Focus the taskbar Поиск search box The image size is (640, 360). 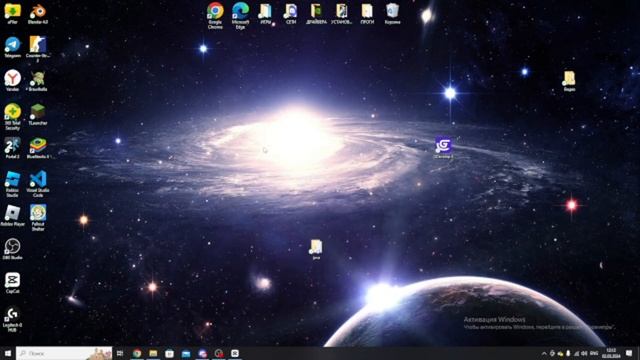(64, 353)
